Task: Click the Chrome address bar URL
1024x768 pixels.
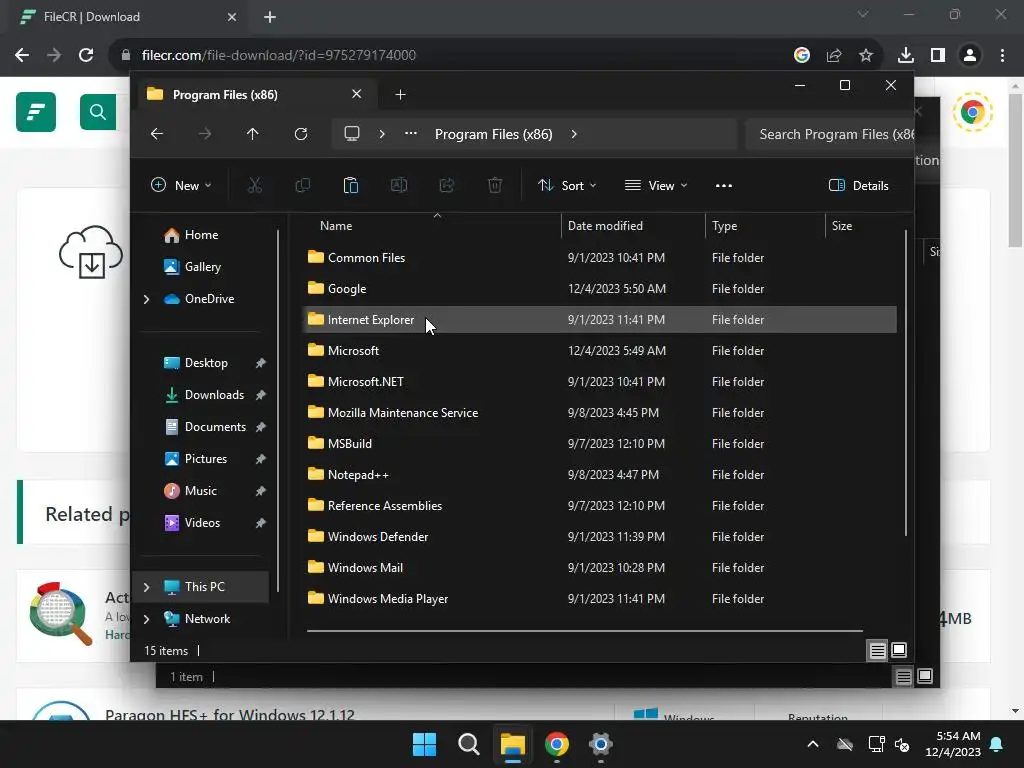Action: tap(278, 55)
